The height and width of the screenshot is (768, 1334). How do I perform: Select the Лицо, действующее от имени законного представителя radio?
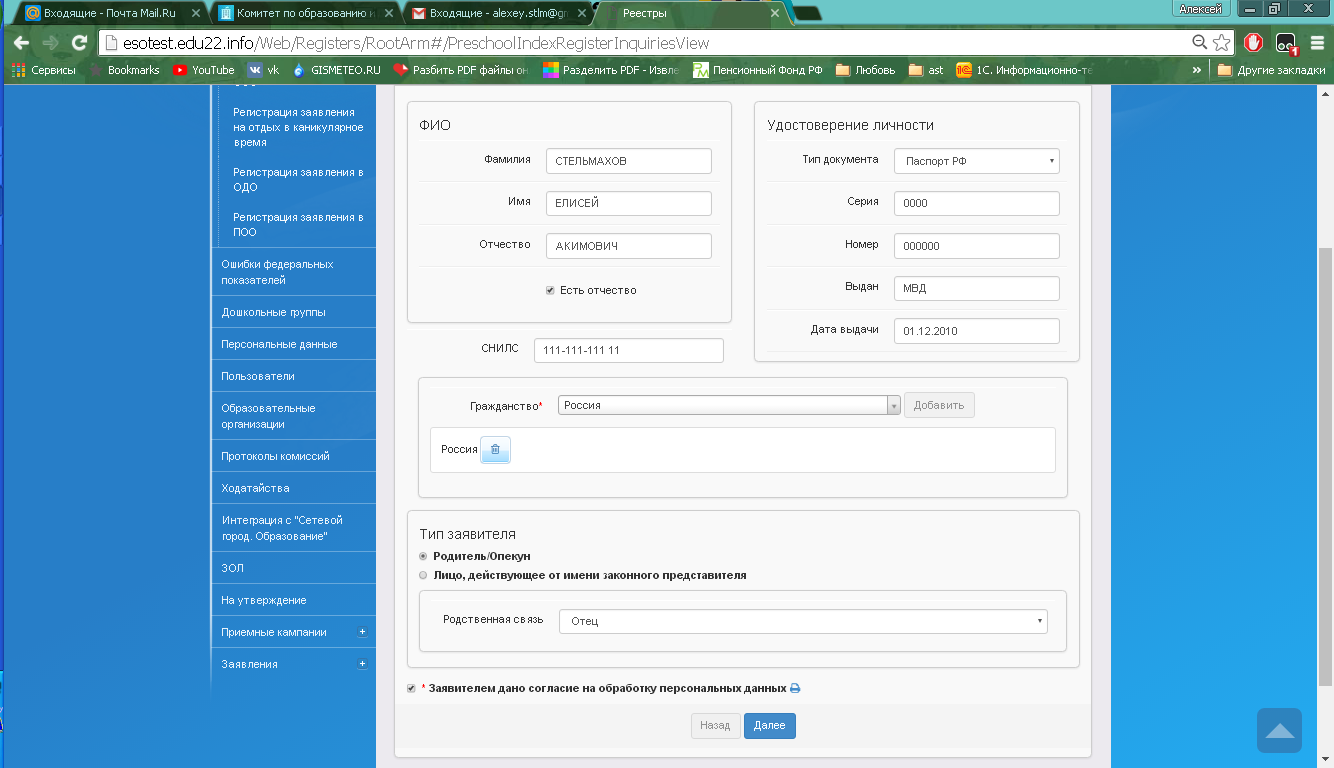[x=424, y=575]
